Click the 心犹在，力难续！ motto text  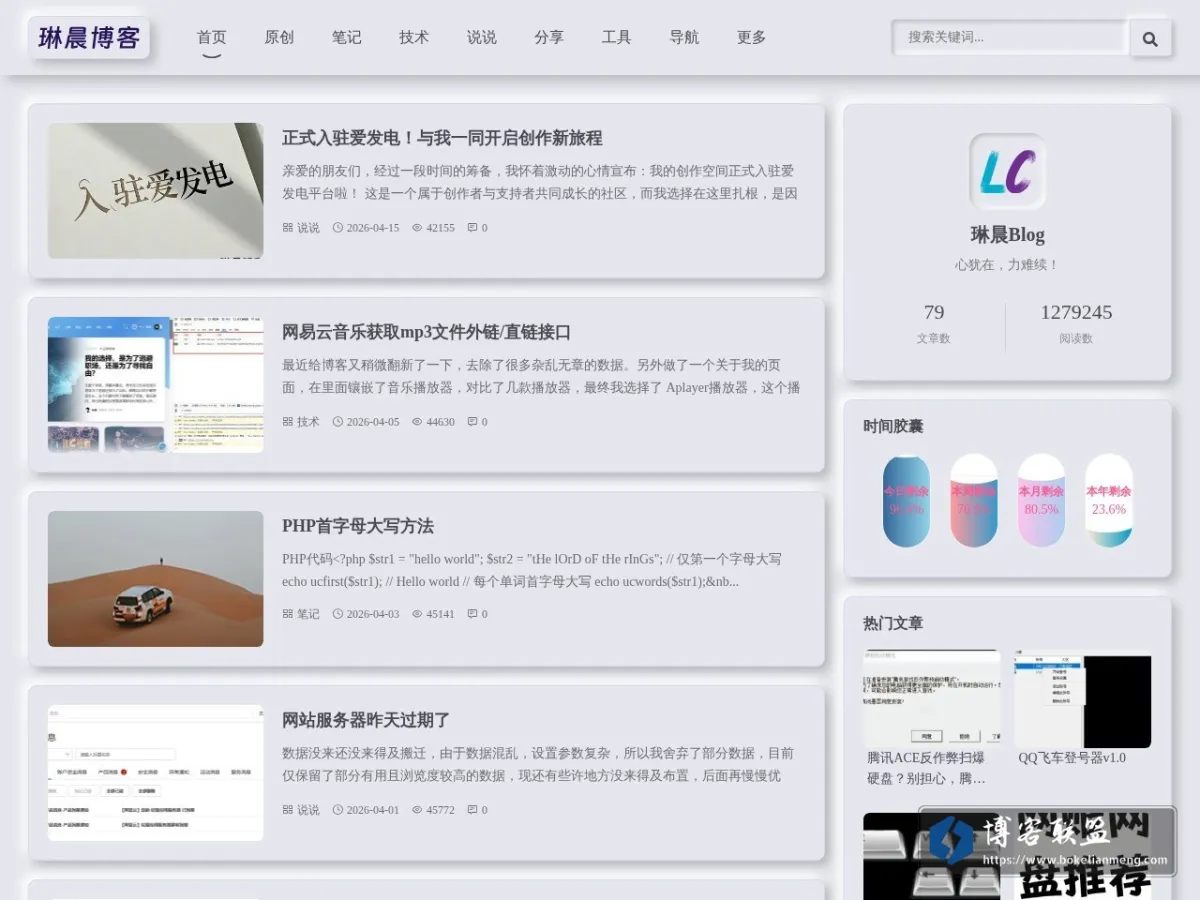pos(1007,265)
